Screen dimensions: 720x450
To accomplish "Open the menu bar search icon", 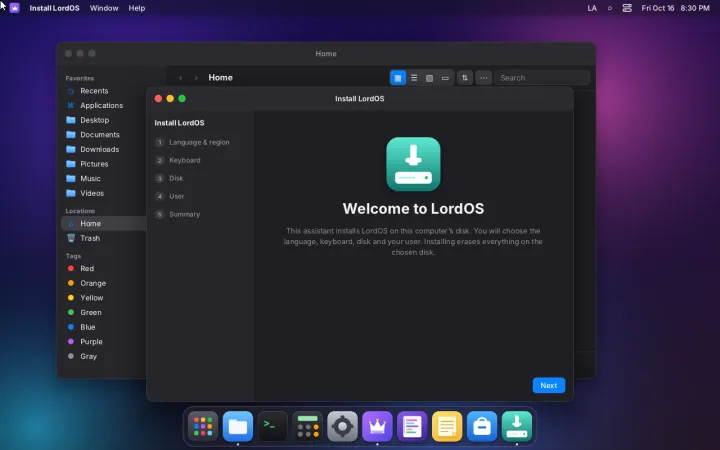I will [610, 8].
